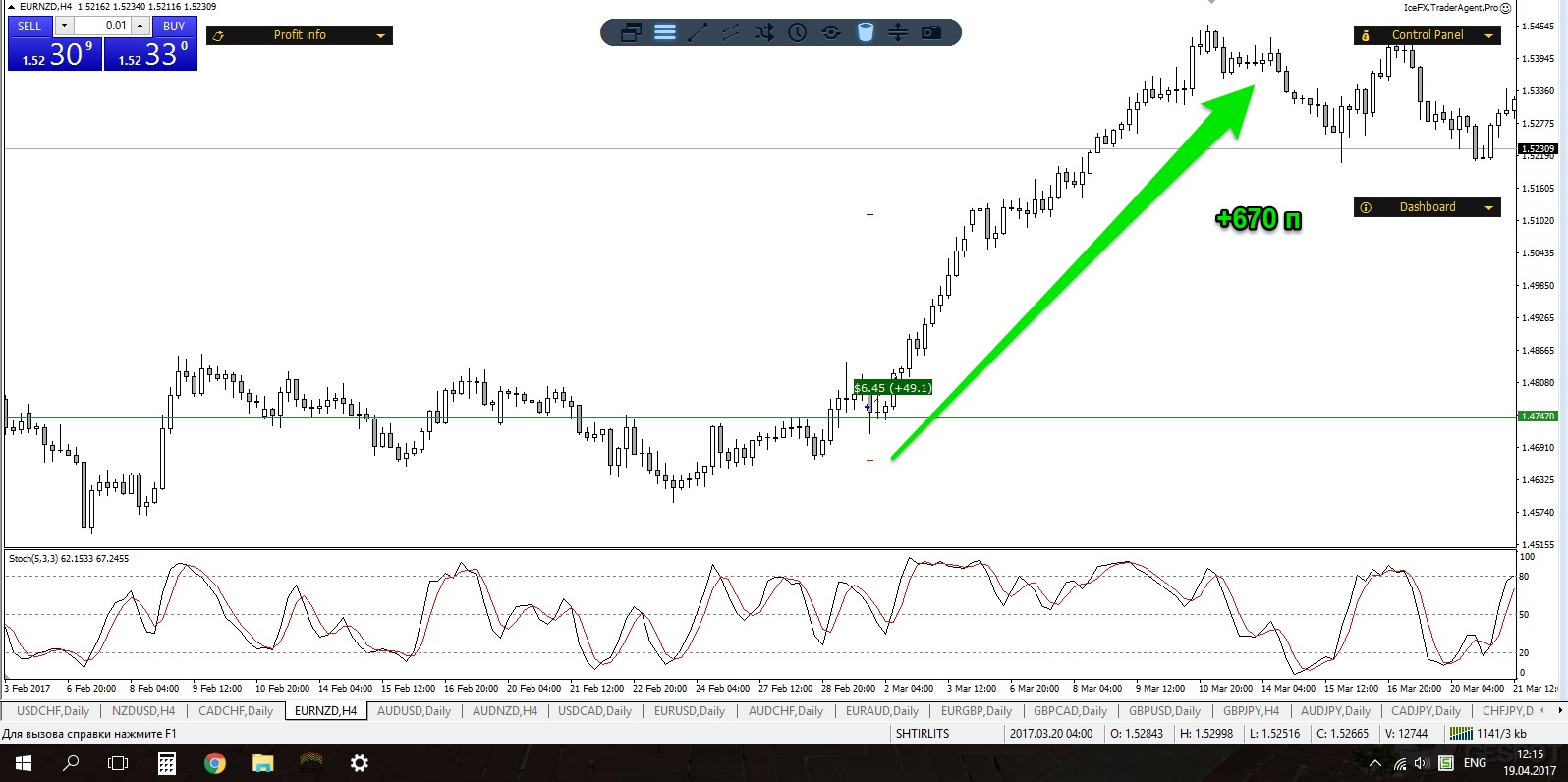Launch Calculator from the taskbar
Viewport: 1568px width, 782px height.
166,763
